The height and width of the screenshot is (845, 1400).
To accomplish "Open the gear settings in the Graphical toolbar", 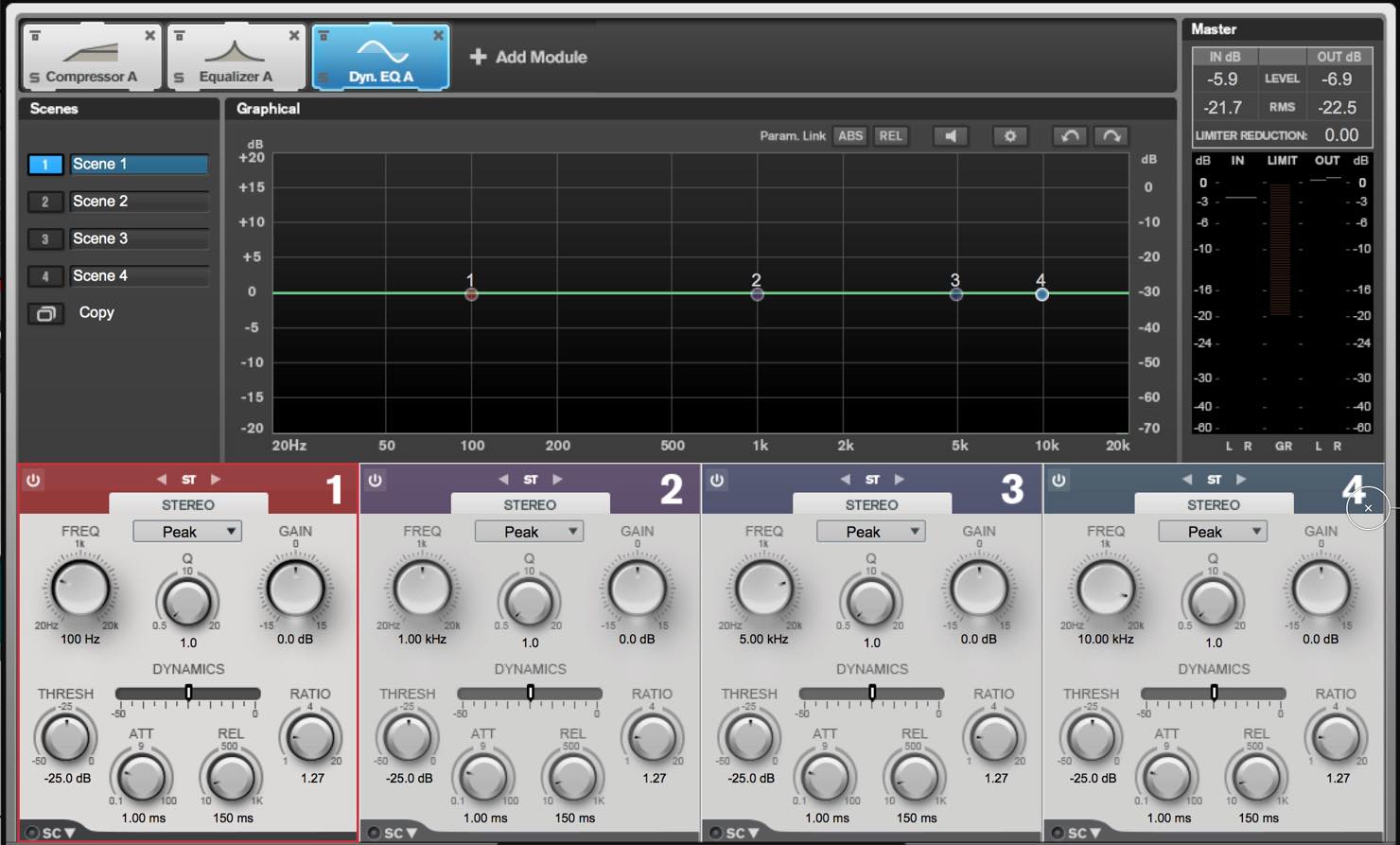I will click(1009, 136).
